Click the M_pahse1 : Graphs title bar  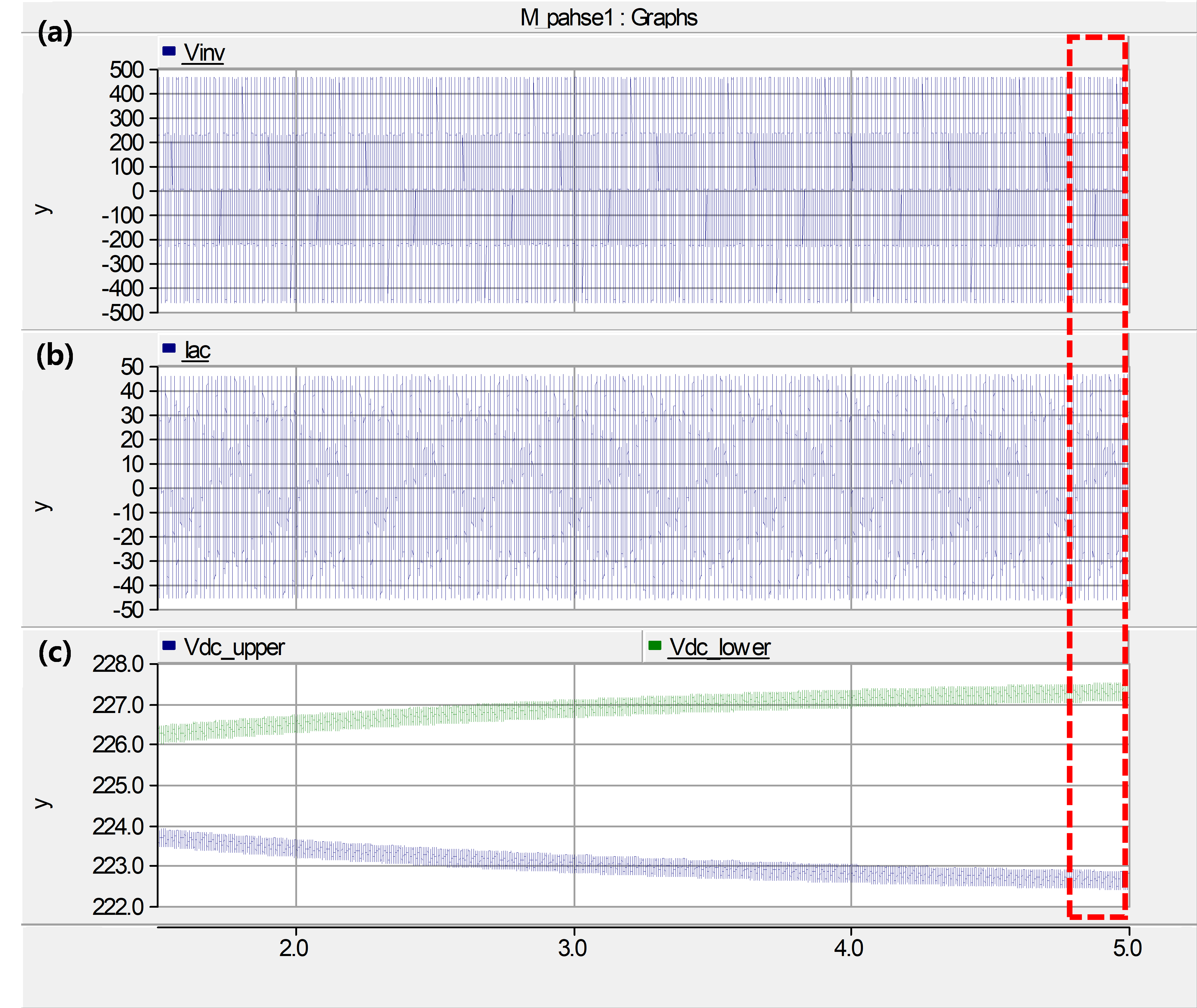609,18
